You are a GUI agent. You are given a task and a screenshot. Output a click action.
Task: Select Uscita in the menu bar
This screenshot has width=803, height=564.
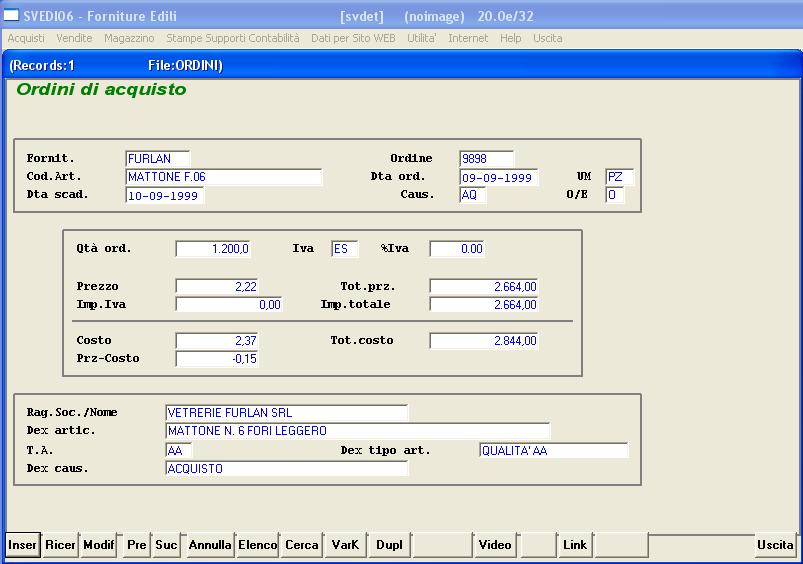(547, 38)
